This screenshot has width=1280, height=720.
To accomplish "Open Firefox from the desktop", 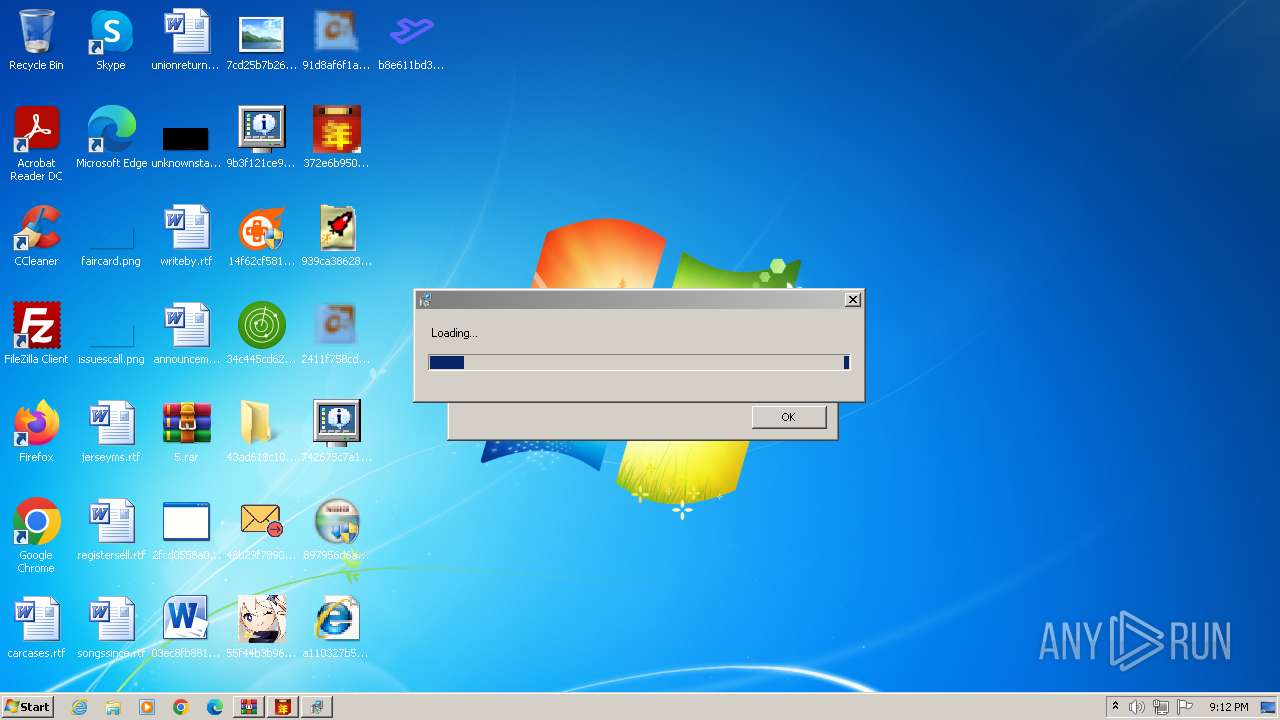I will [x=36, y=433].
